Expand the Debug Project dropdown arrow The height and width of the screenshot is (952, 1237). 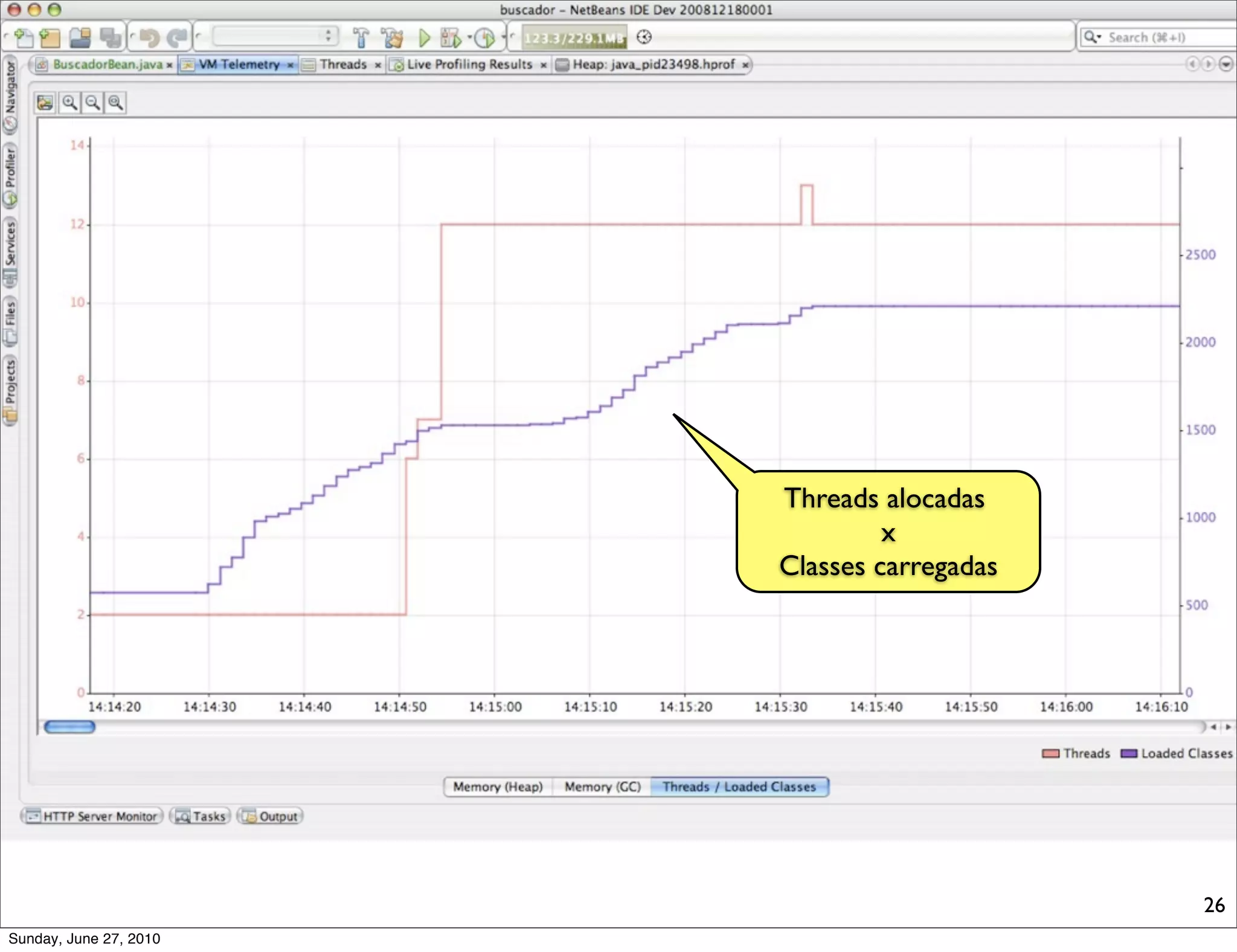[x=469, y=37]
